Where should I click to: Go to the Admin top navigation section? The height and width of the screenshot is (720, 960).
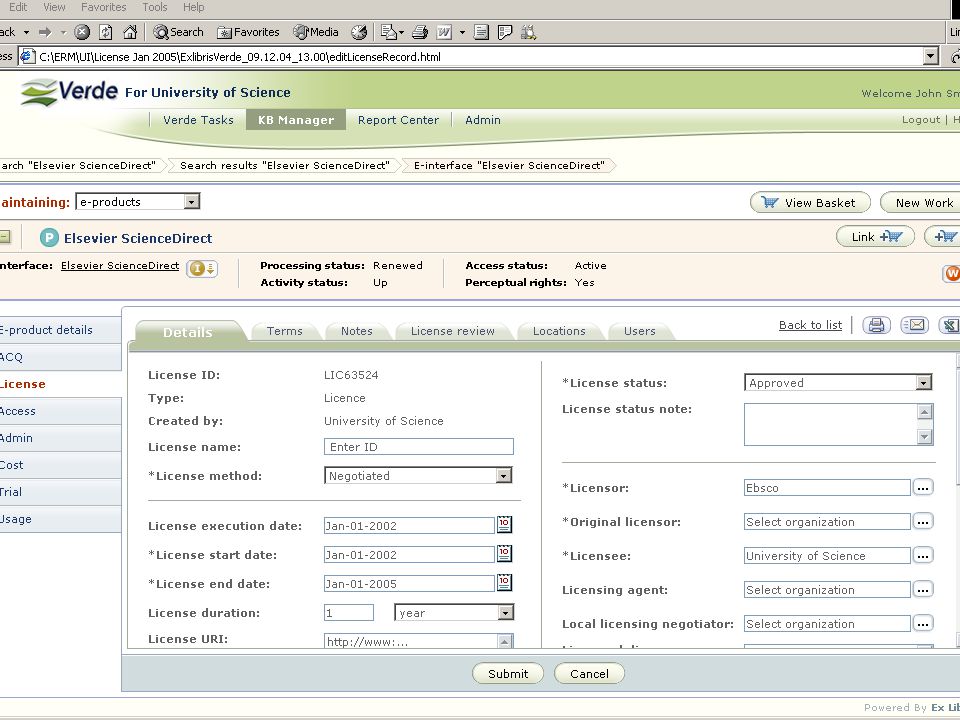482,120
